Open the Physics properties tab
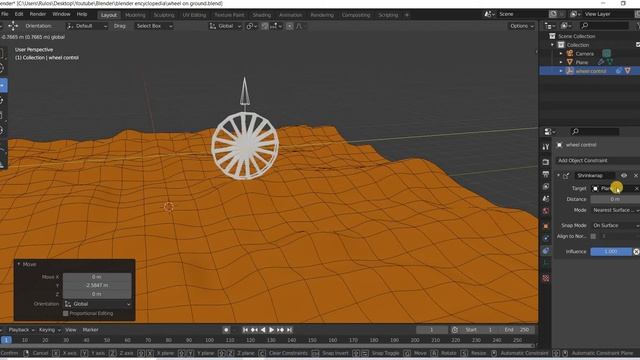This screenshot has width=640, height=360. click(546, 238)
